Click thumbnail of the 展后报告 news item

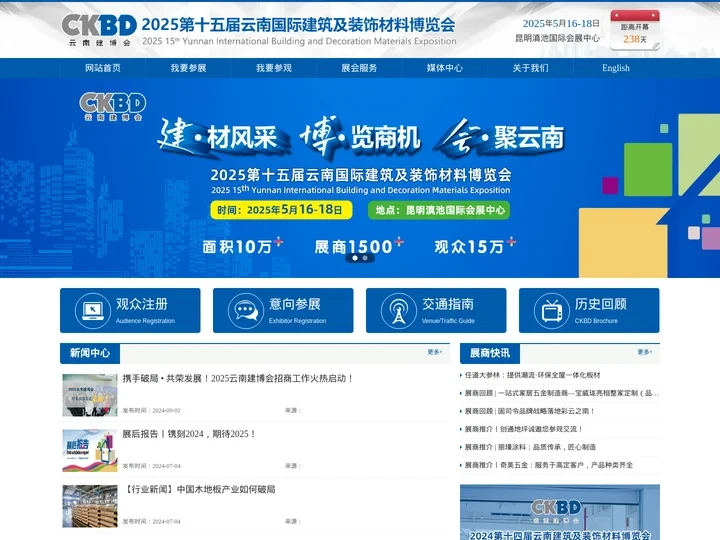pyautogui.click(x=90, y=451)
